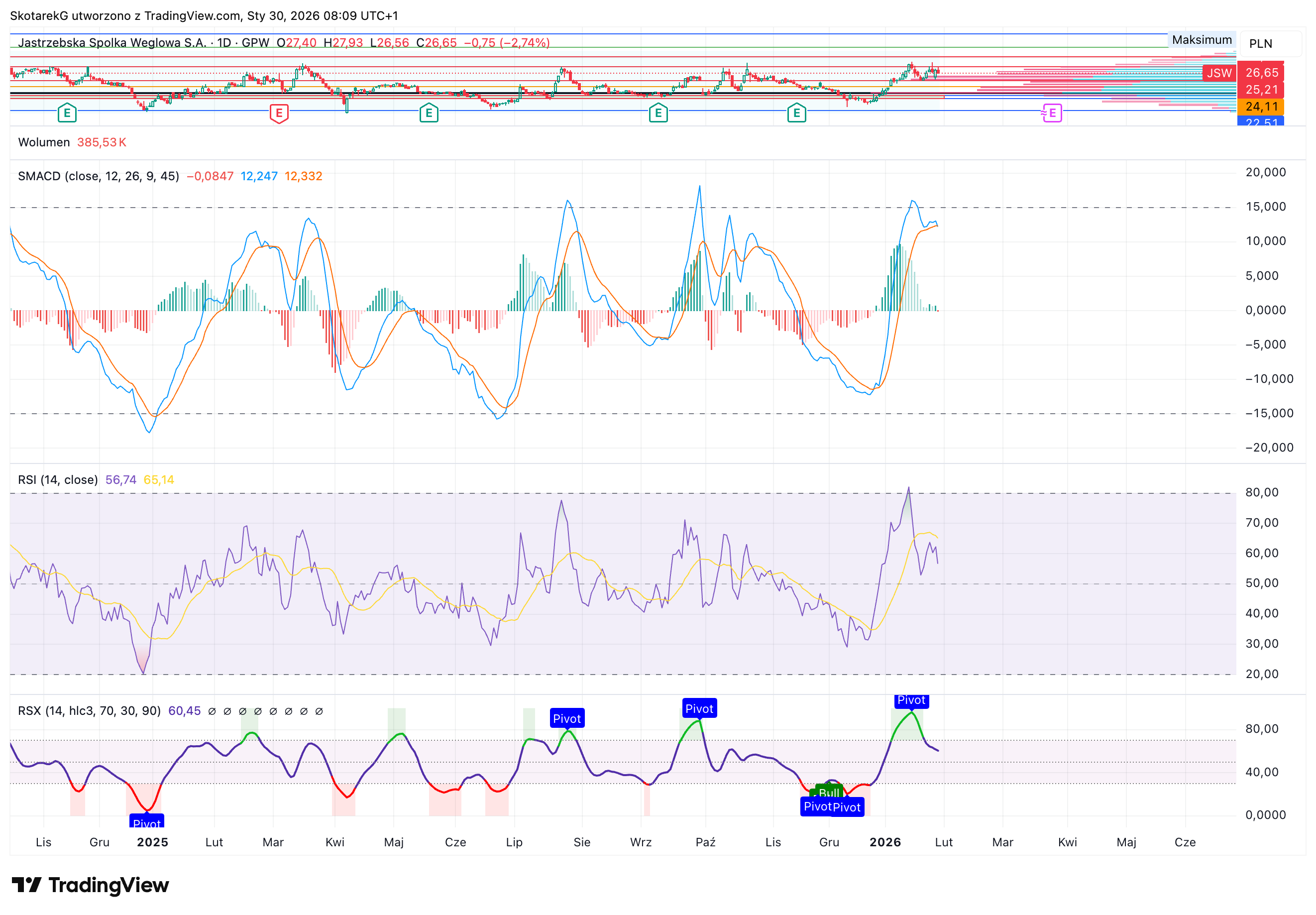Screen dimensions: 1316x915
Task: Click the 2025 year label on time axis
Action: click(152, 842)
